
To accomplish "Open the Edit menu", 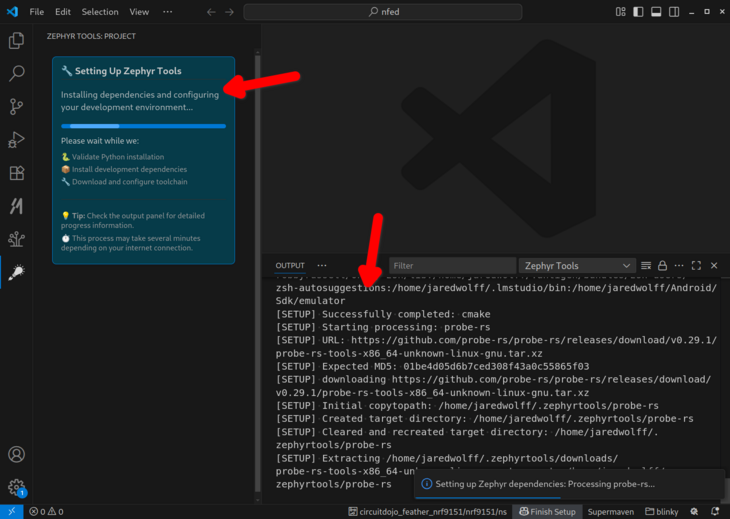I will pyautogui.click(x=63, y=12).
